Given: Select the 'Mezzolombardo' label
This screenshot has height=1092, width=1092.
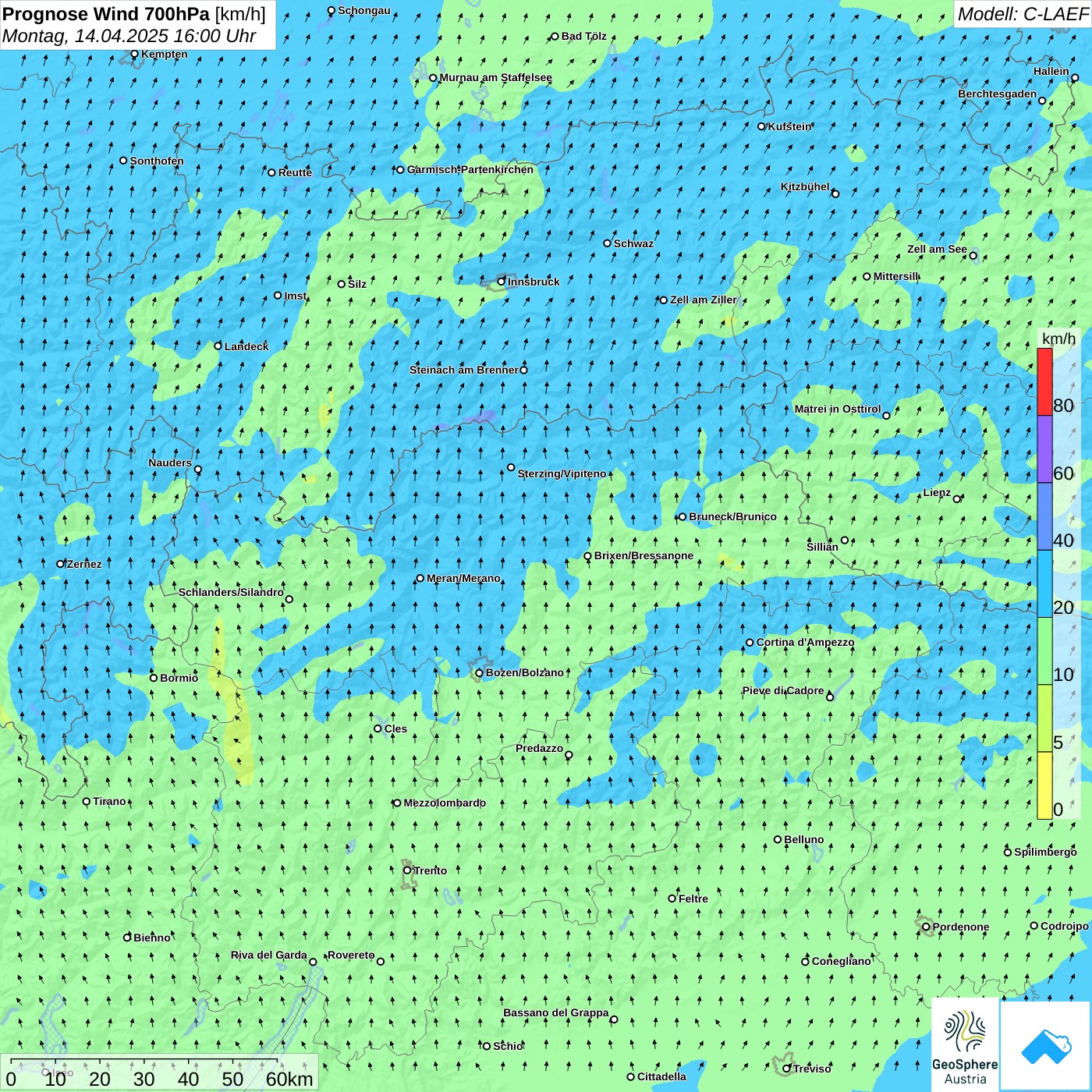Looking at the screenshot, I should point(445,803).
